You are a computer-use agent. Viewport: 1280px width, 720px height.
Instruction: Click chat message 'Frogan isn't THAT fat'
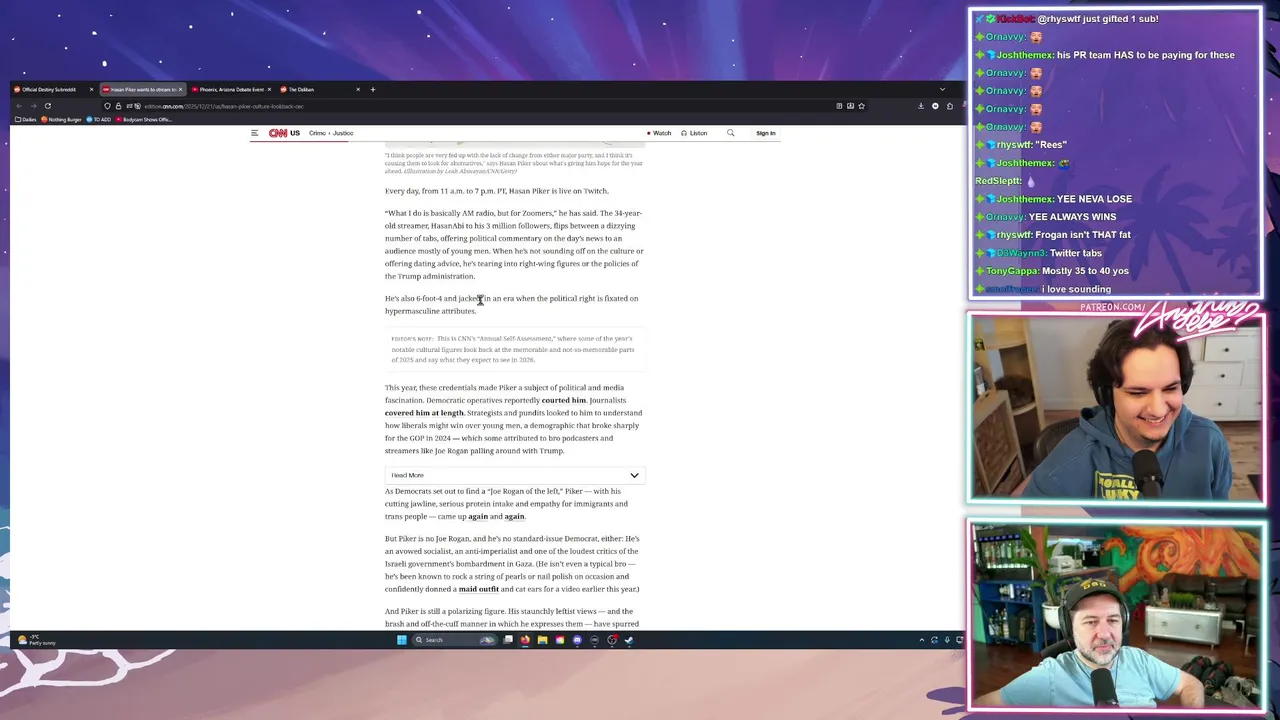point(1083,235)
